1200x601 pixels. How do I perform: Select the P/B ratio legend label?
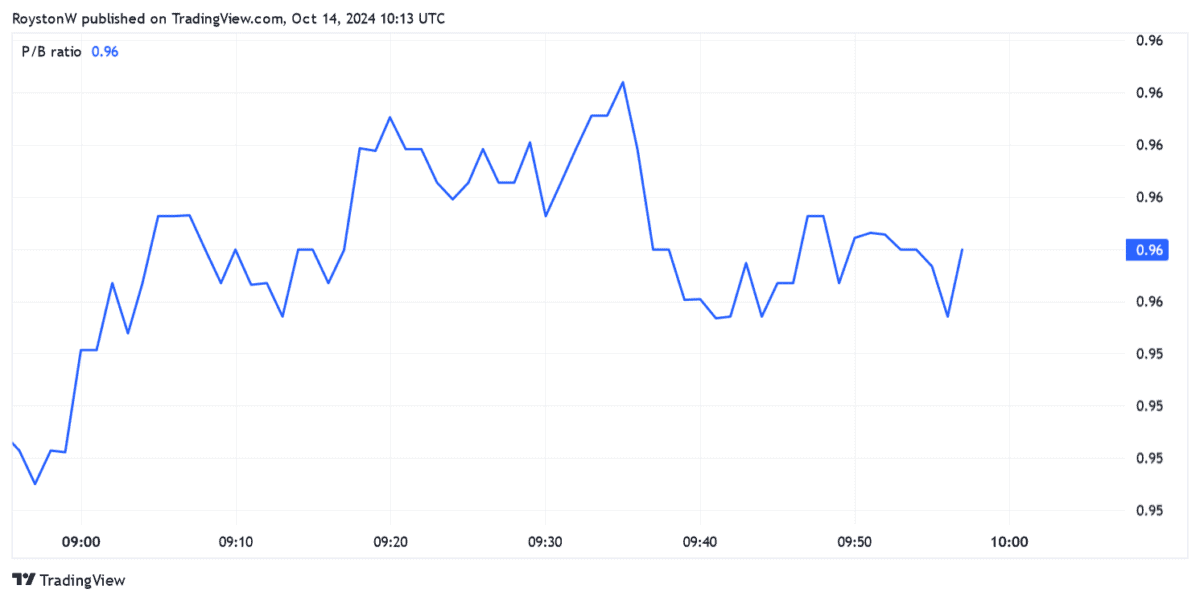click(x=52, y=52)
